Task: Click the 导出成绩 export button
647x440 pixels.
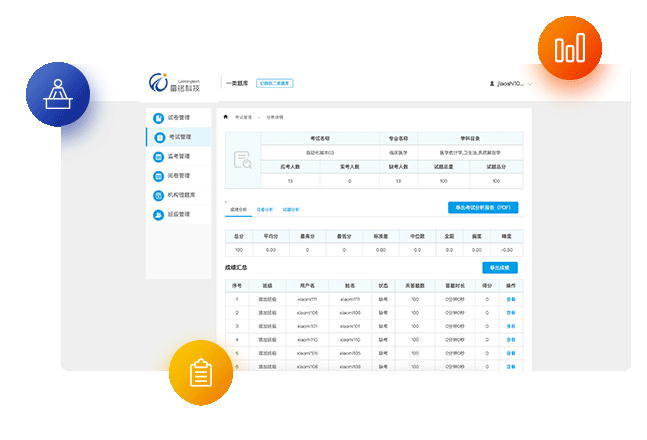Action: [499, 268]
